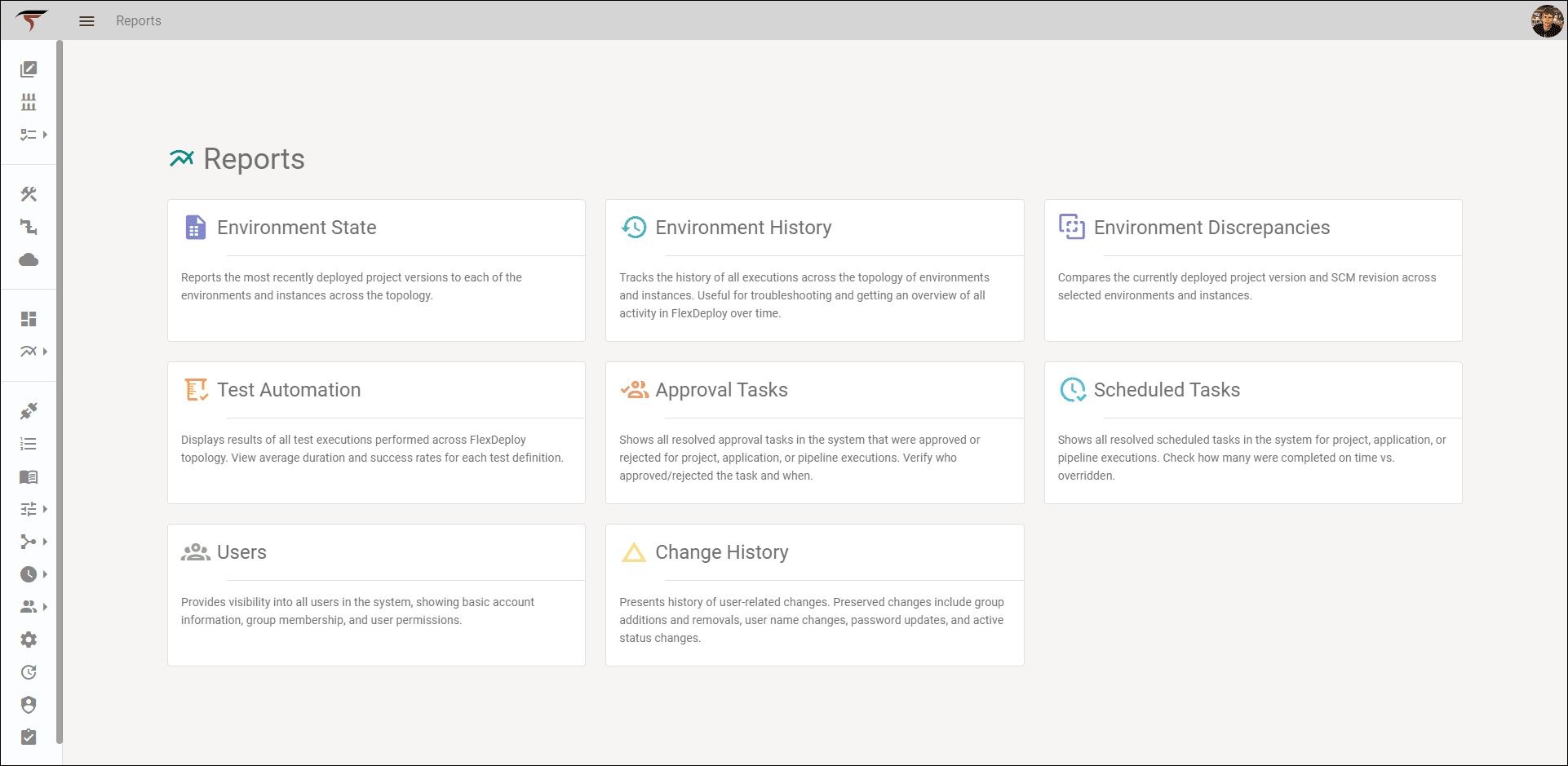Click text 'Reports the most recently deployed project versions'
Screen dimensions: 1568x766
coord(314,277)
